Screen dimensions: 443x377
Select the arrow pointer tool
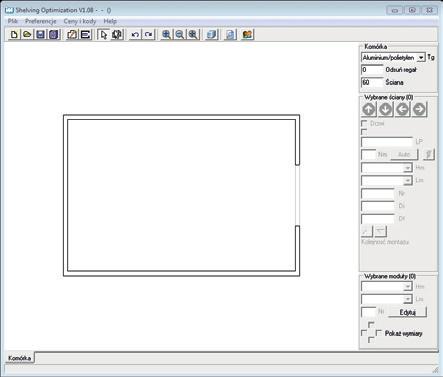click(104, 34)
